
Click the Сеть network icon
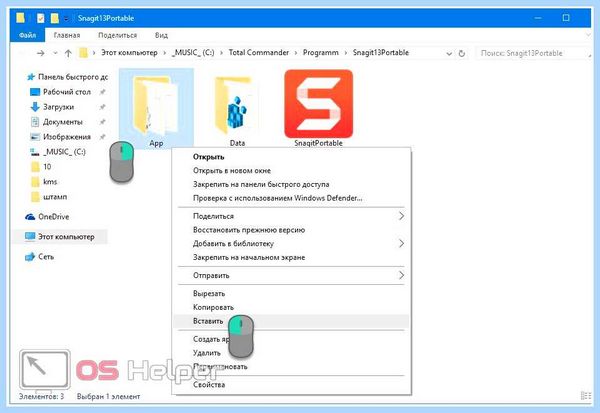(30, 257)
